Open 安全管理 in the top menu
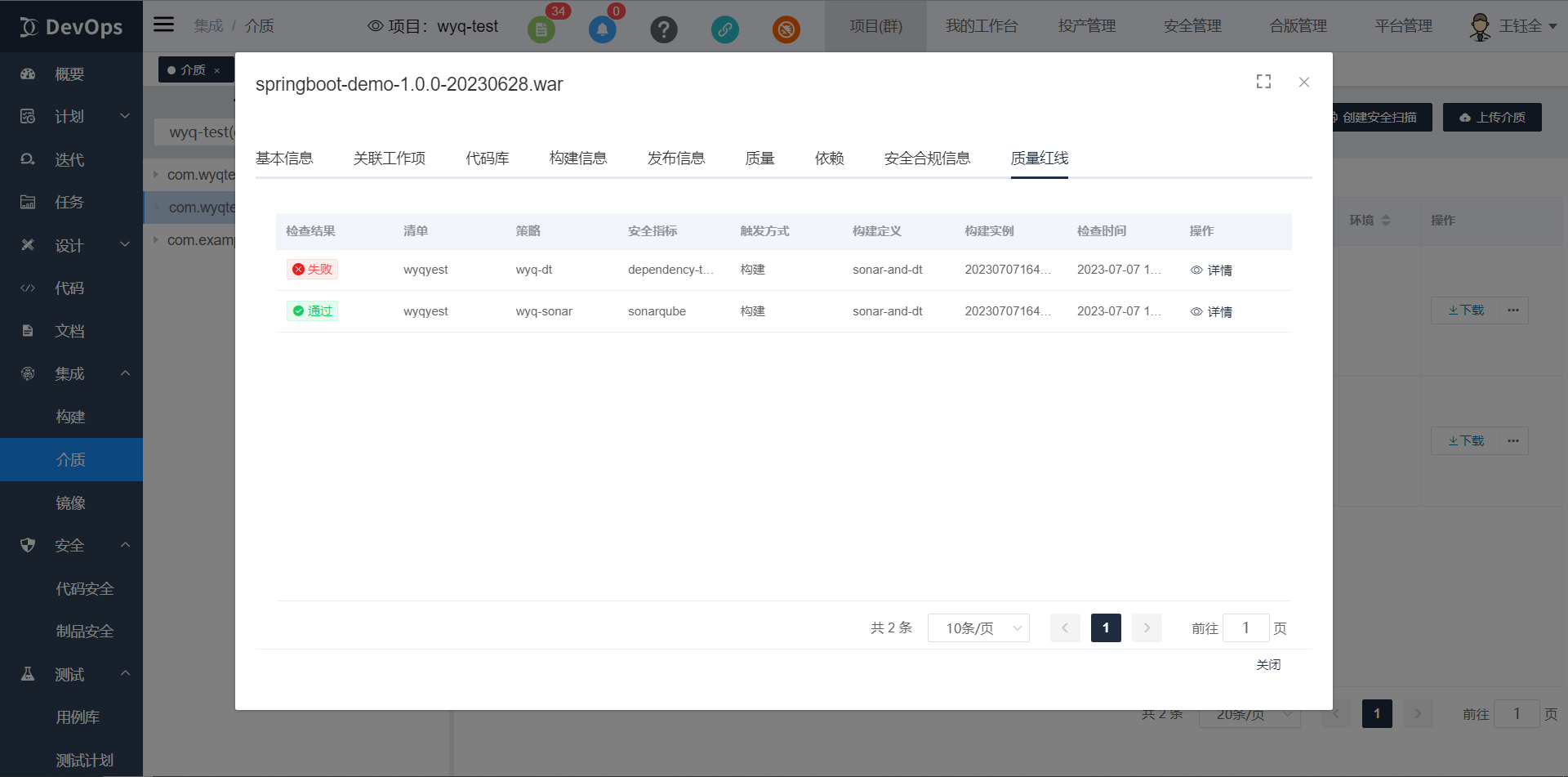 point(1192,25)
